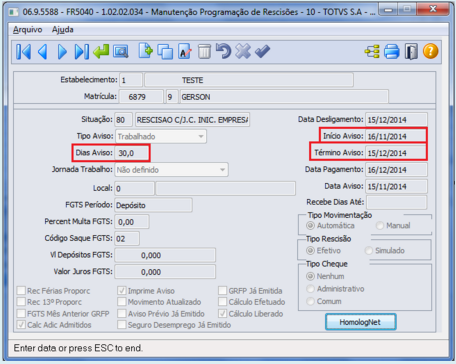This screenshot has width=456, height=364.
Task: Toggle Cálculo Liberado checkbox
Action: tap(222, 313)
